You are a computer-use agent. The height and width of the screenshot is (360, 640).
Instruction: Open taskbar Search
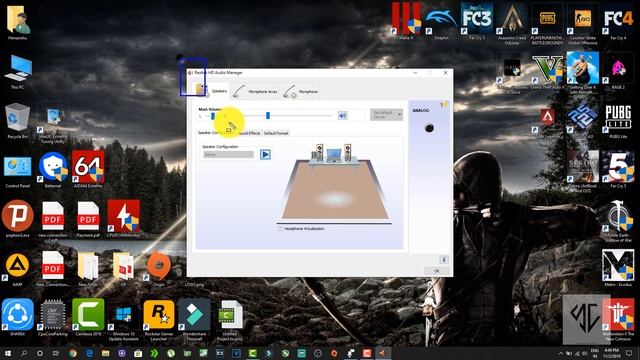click(24, 353)
